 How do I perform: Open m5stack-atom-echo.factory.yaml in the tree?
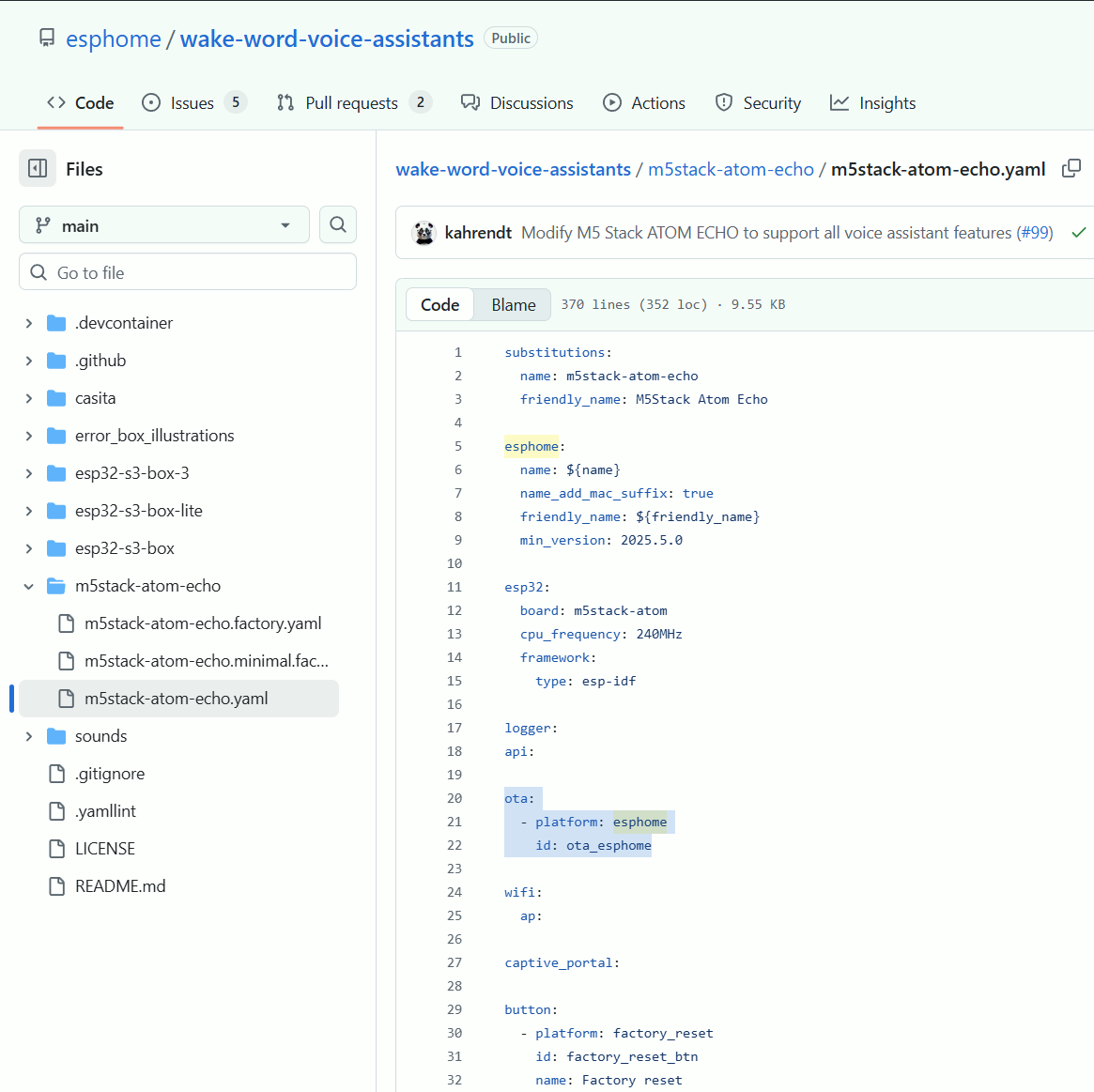(203, 623)
